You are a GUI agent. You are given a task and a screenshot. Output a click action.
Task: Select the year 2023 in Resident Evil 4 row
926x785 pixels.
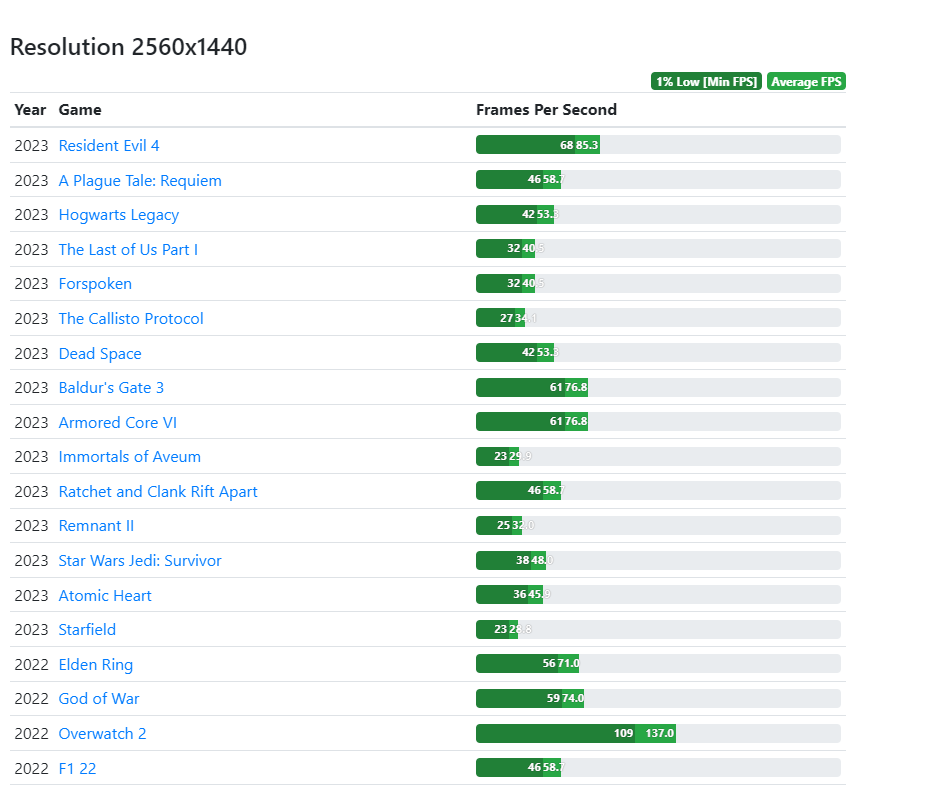[x=31, y=145]
